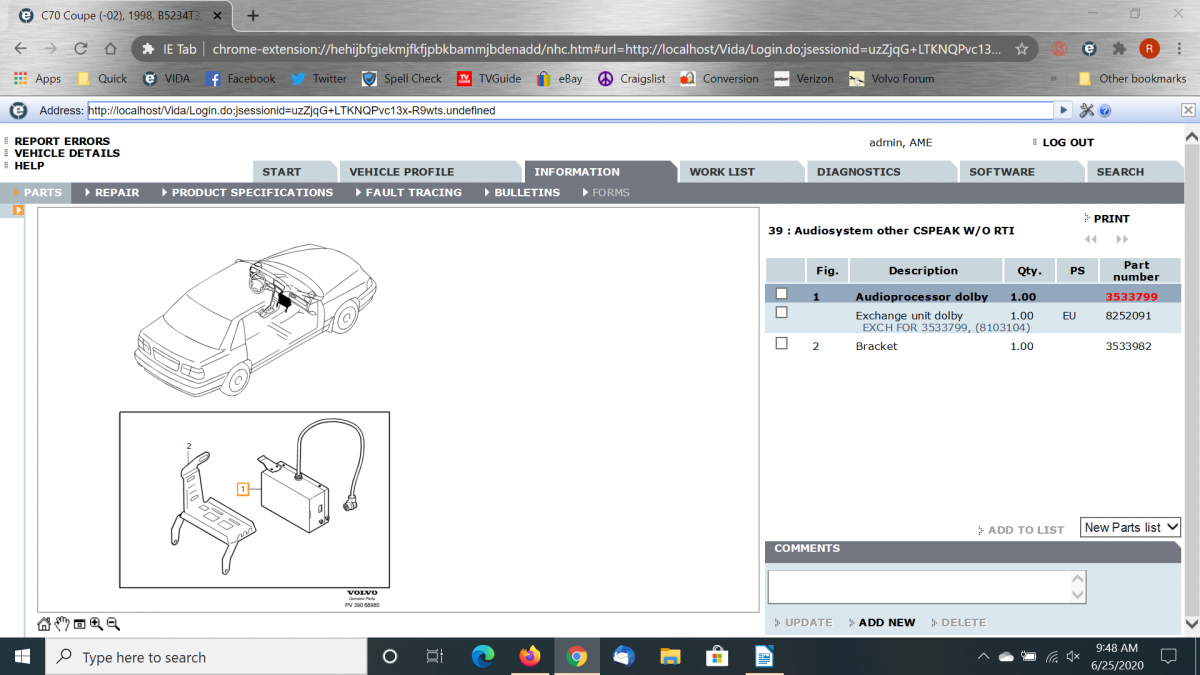The image size is (1200, 675).
Task: Open File Explorer from the taskbar
Action: point(670,657)
